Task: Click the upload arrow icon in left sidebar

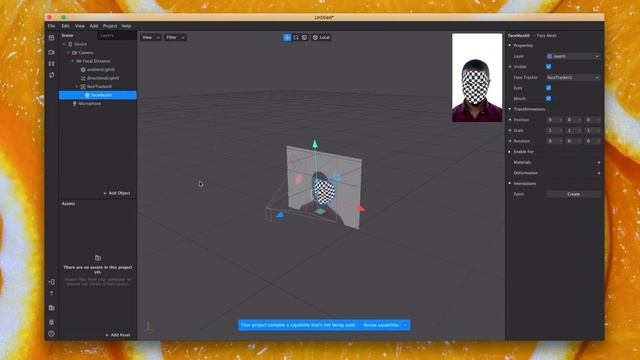Action: [x=51, y=293]
